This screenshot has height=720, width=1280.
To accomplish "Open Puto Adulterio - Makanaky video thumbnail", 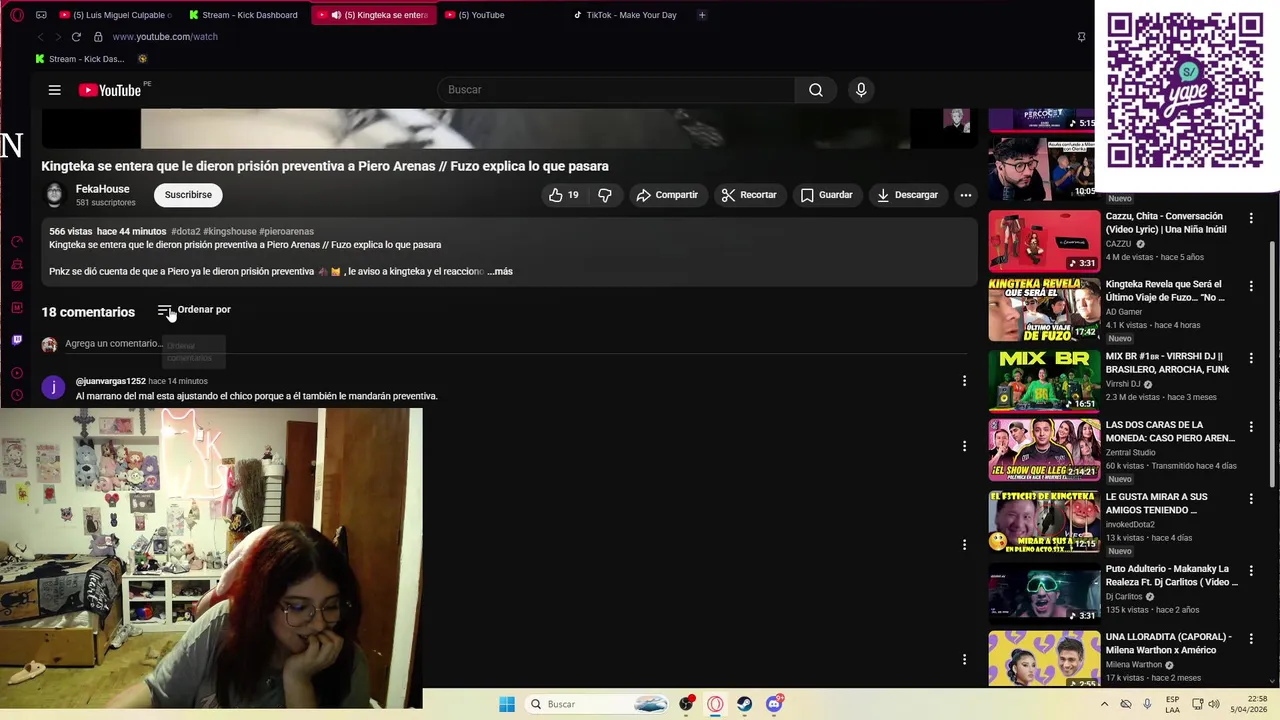I will tap(1044, 593).
